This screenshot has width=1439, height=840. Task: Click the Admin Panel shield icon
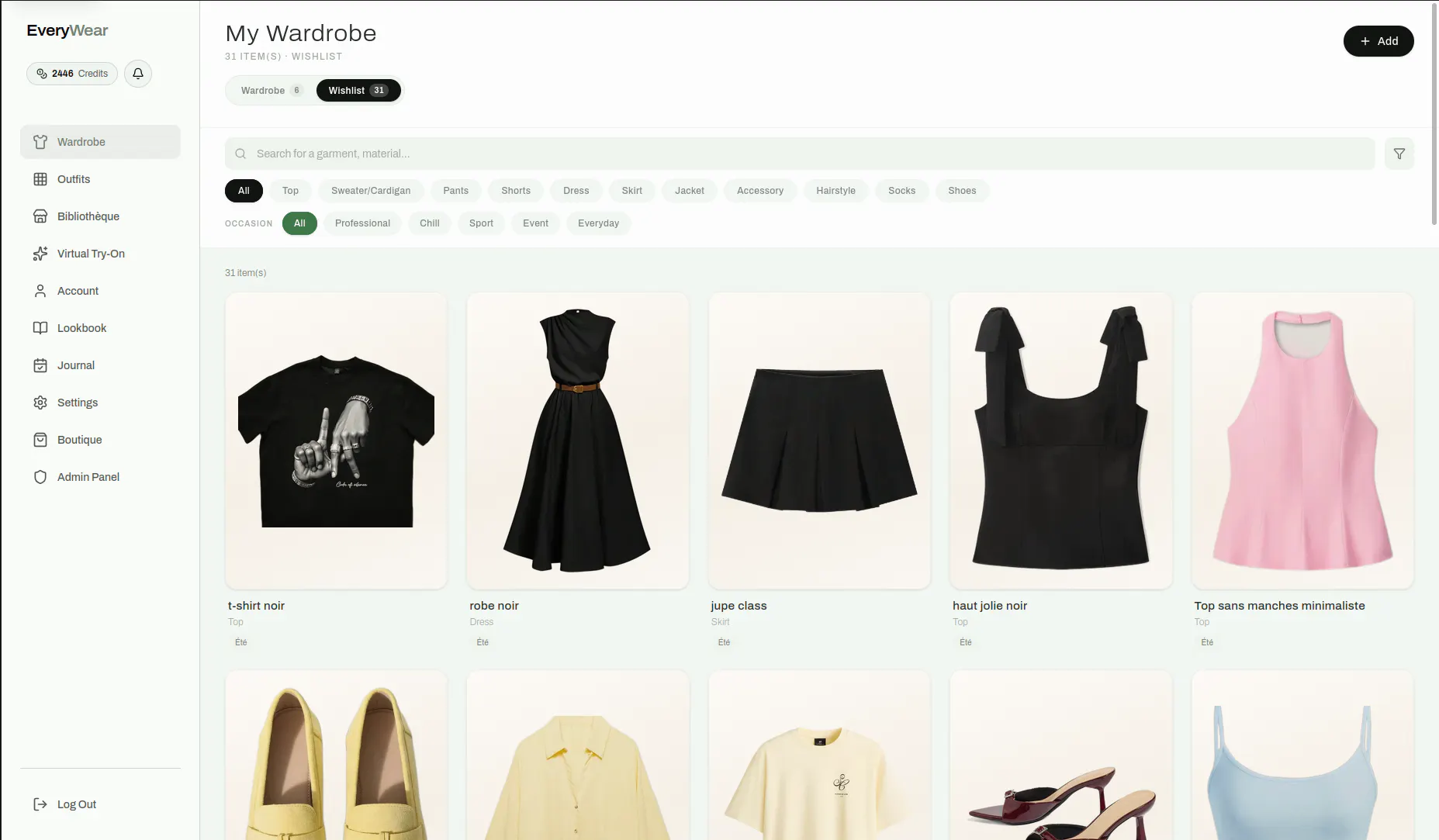point(40,477)
